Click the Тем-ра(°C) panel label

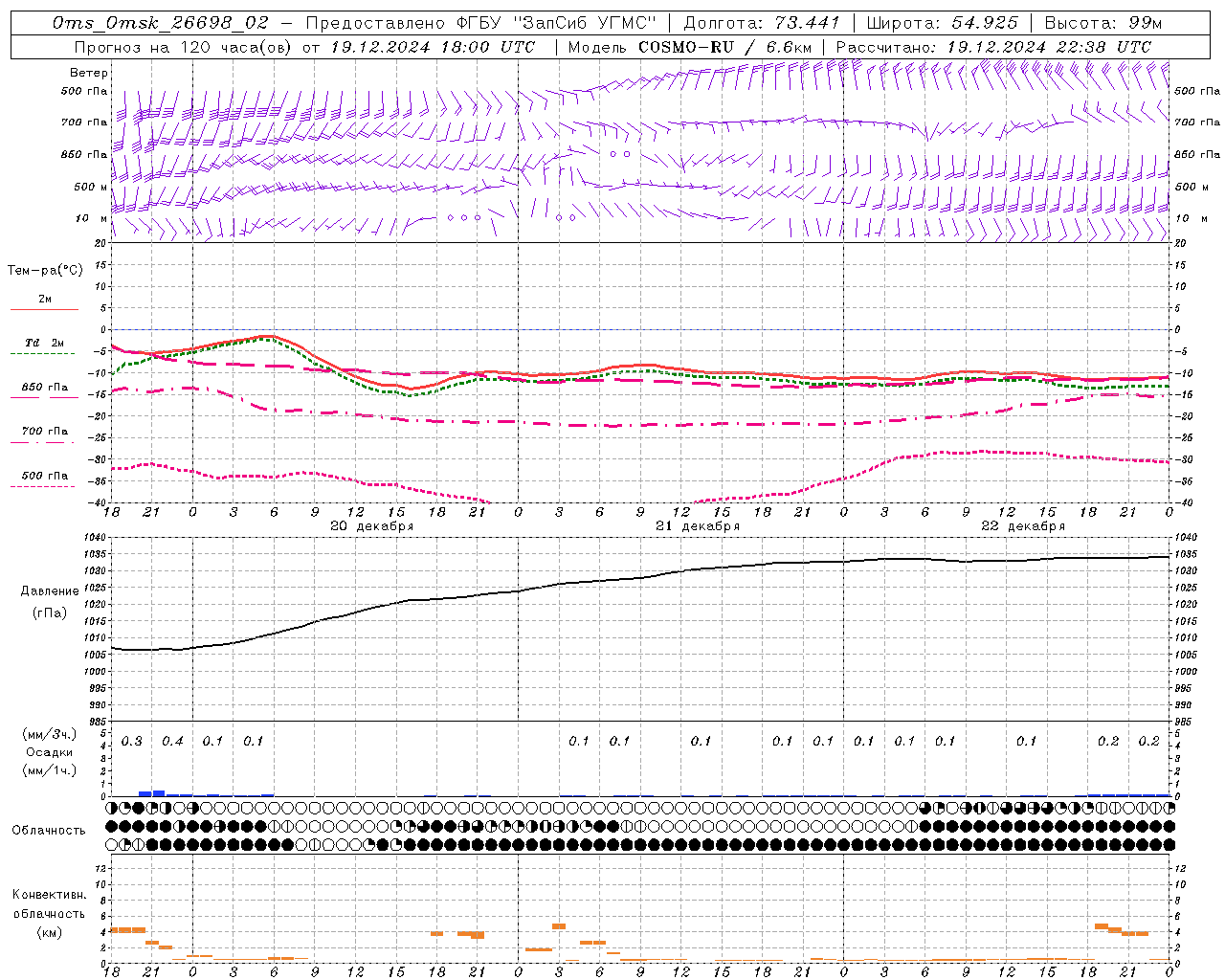pyautogui.click(x=45, y=271)
